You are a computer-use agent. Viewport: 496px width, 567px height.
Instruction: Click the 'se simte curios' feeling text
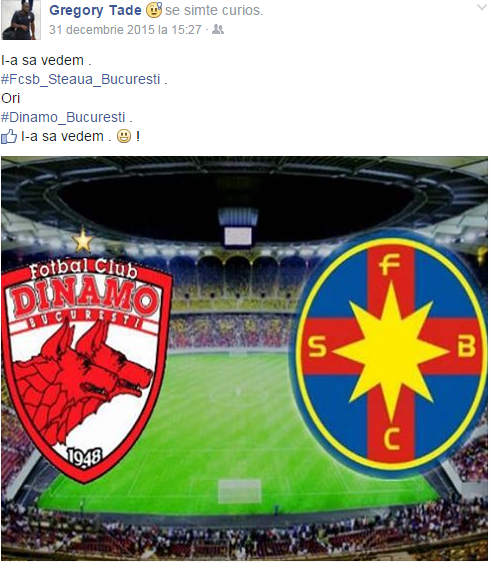click(x=214, y=10)
